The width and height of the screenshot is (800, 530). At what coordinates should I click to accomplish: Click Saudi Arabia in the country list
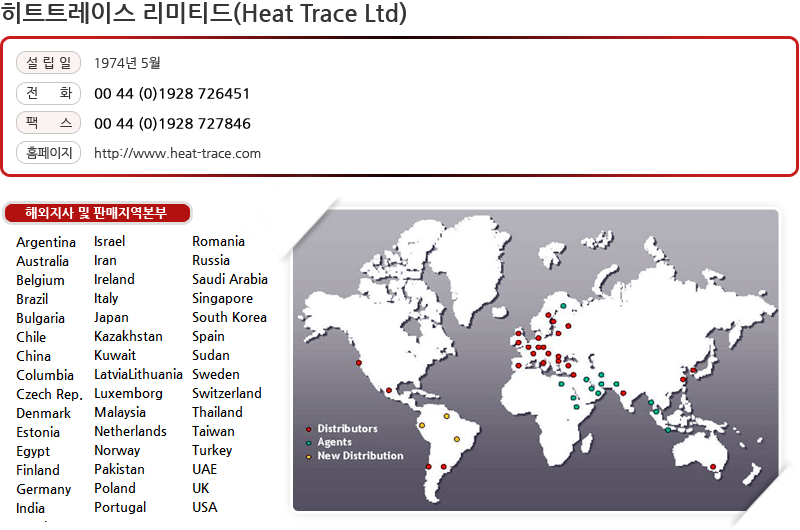click(230, 279)
